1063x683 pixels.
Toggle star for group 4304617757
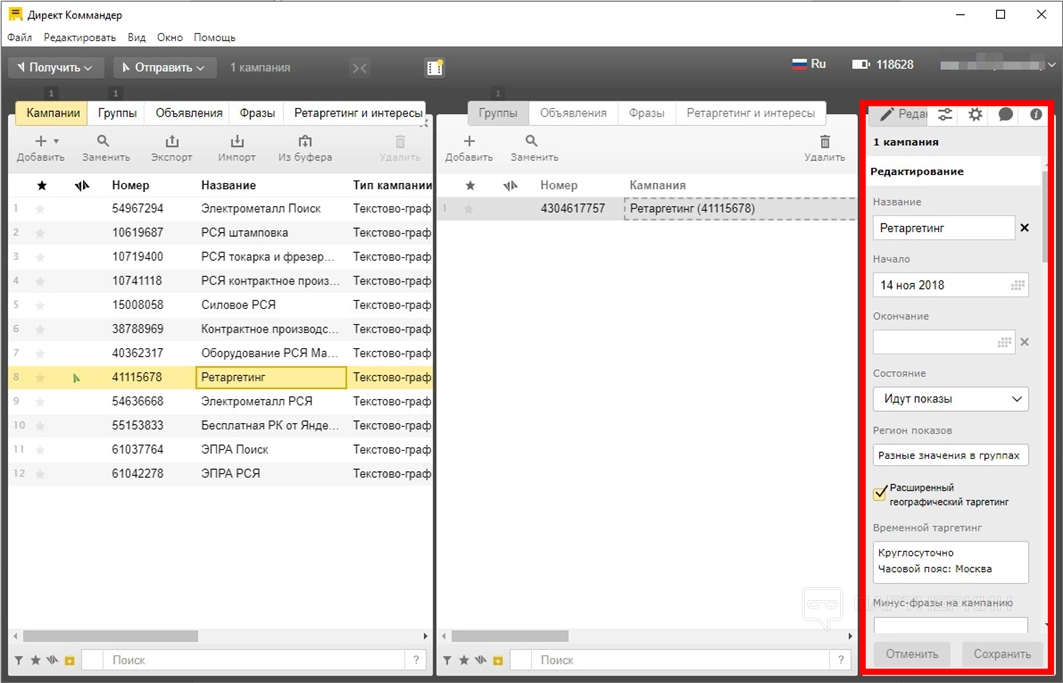pyautogui.click(x=469, y=208)
